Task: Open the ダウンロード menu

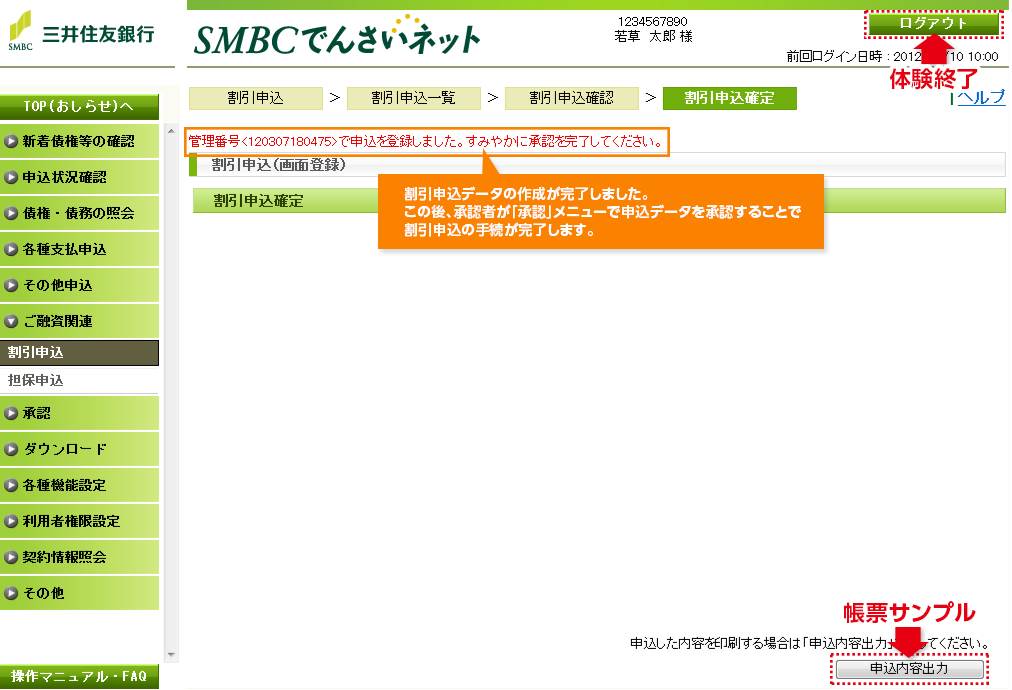Action: pyautogui.click(x=79, y=450)
